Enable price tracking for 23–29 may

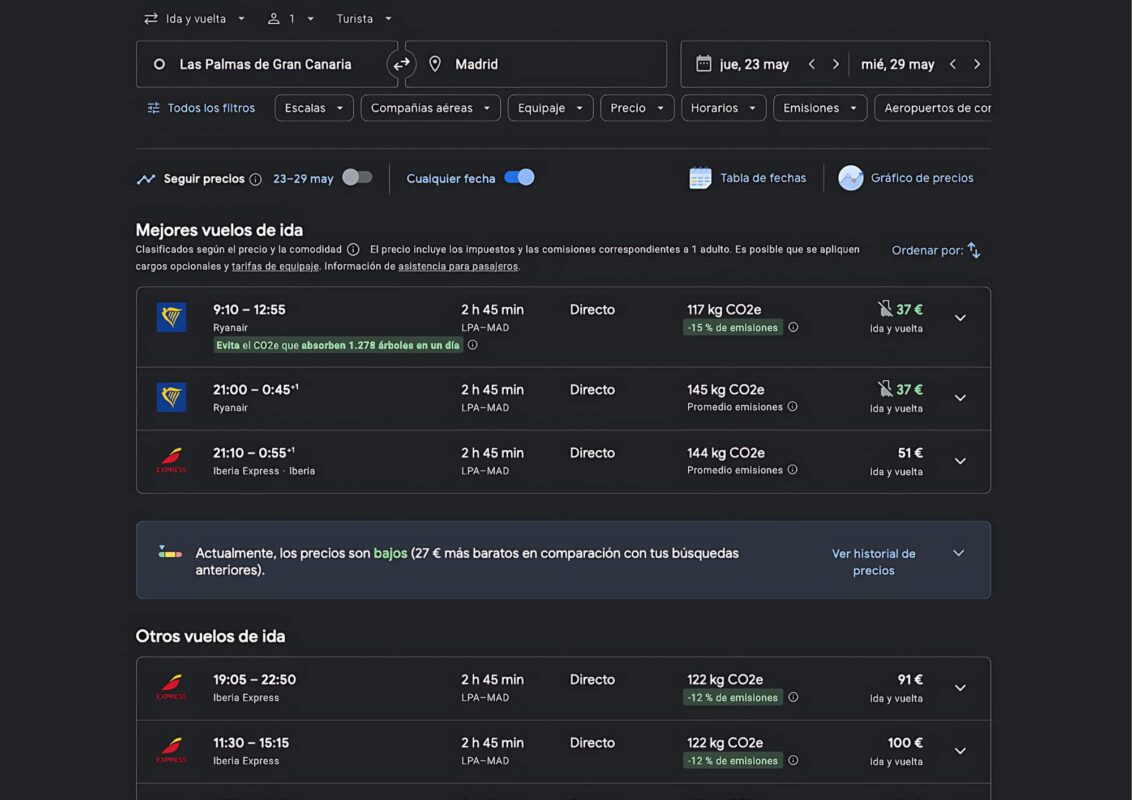357,178
